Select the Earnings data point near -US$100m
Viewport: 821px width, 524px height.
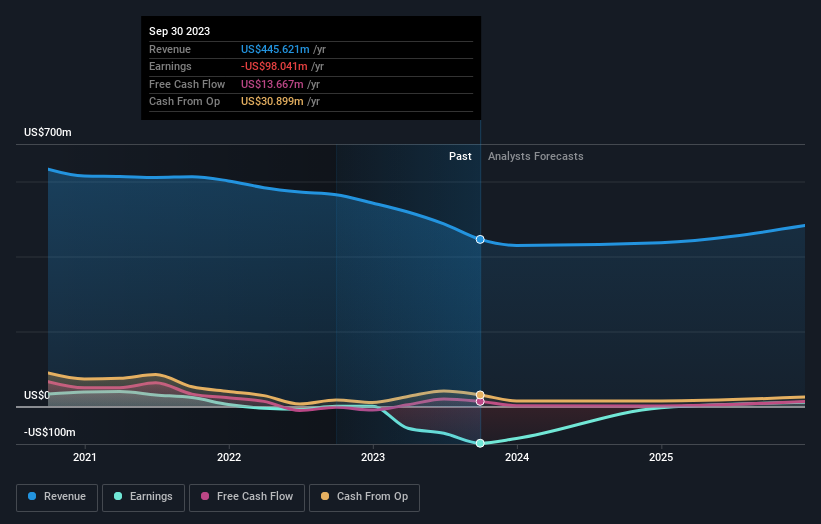coord(480,443)
